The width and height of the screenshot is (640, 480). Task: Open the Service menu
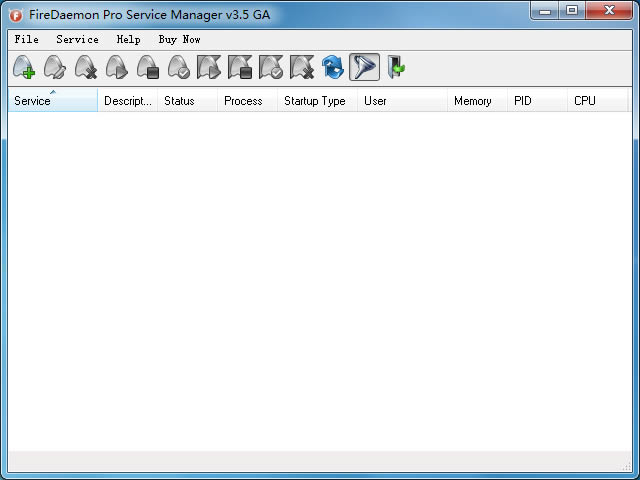point(78,40)
